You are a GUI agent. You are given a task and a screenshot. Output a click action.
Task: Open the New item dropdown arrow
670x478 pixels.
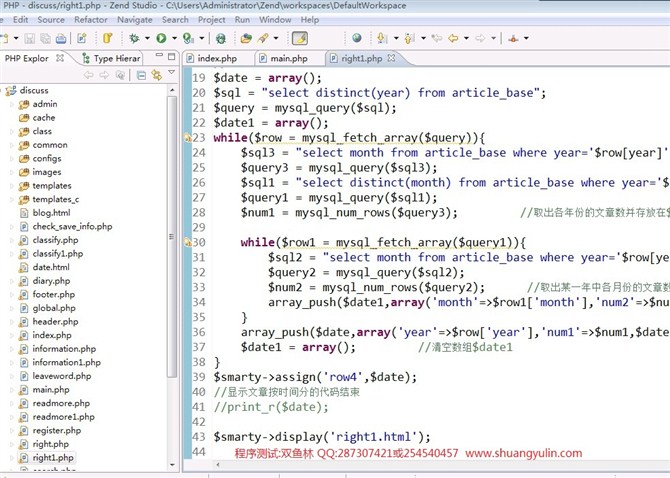tap(16, 38)
